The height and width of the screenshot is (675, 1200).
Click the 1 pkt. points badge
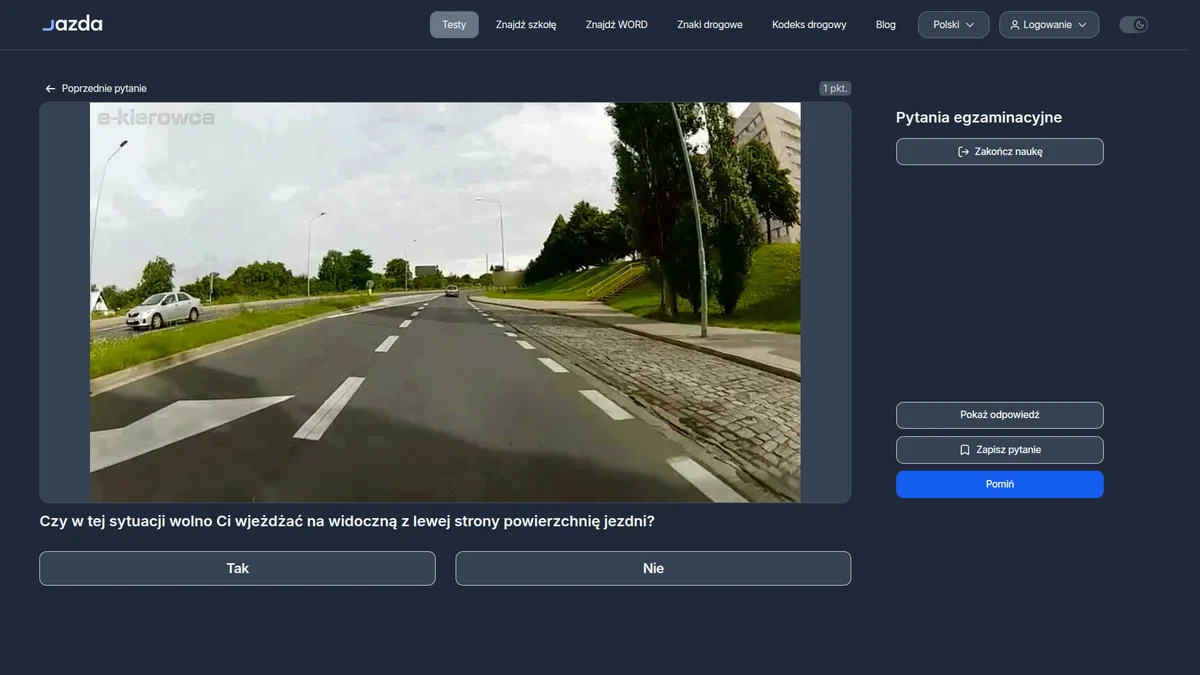(x=835, y=89)
